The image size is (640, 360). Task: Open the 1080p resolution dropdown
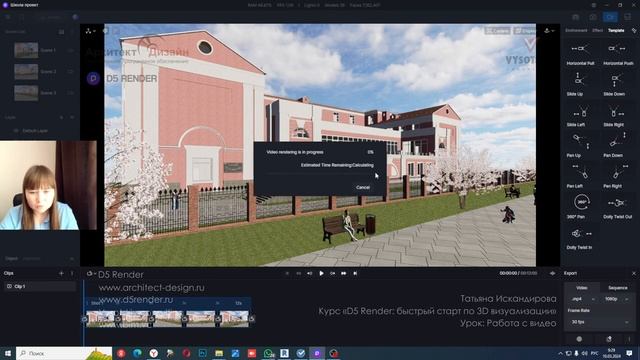point(616,299)
